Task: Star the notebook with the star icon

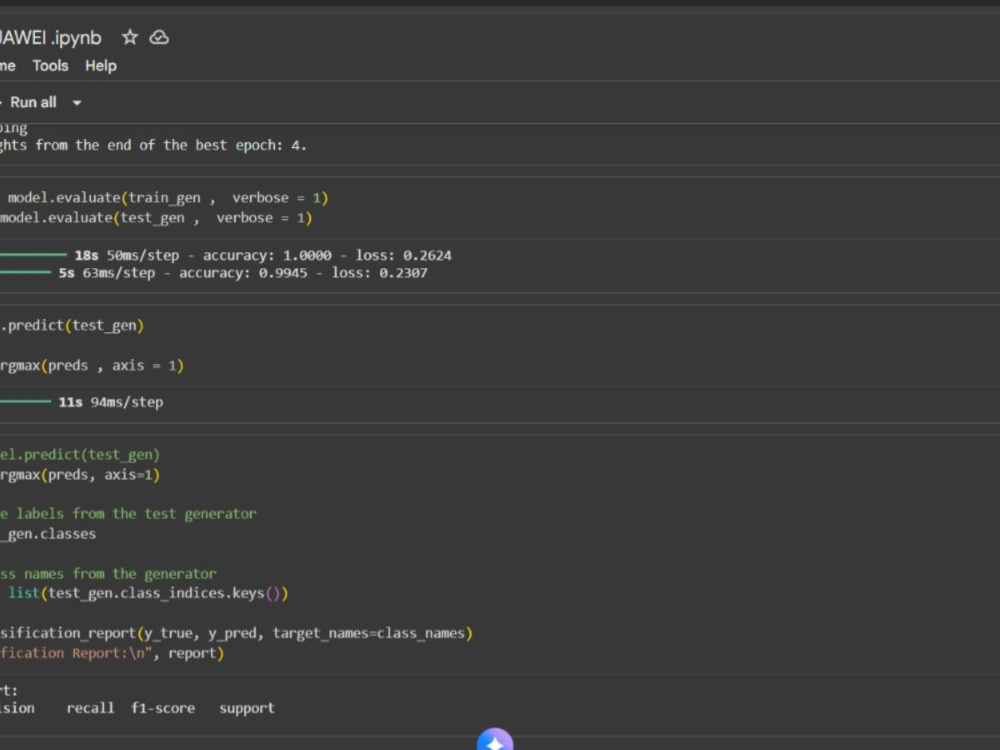Action: click(x=129, y=38)
